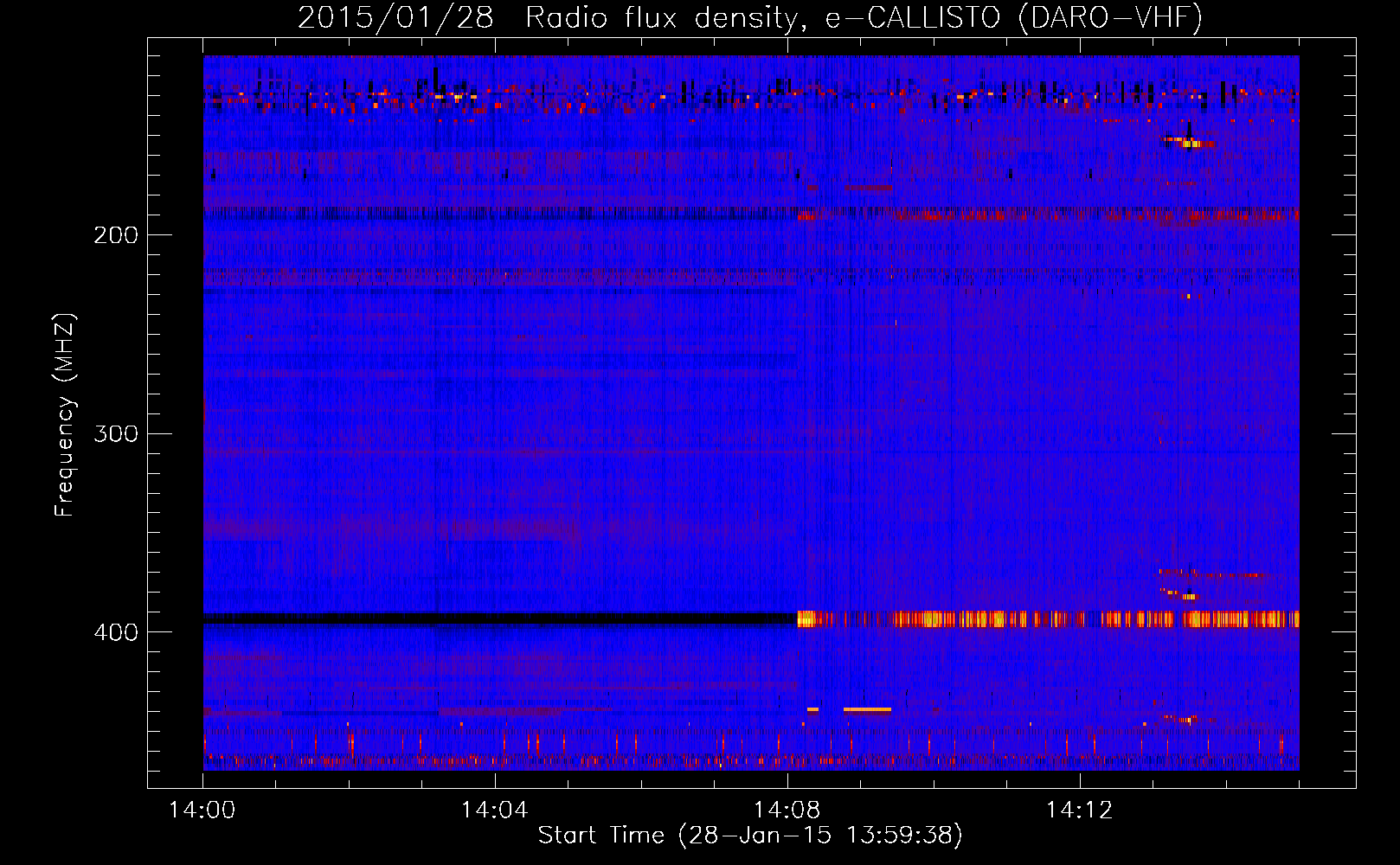Click the 14:12 time tick label

[1080, 811]
